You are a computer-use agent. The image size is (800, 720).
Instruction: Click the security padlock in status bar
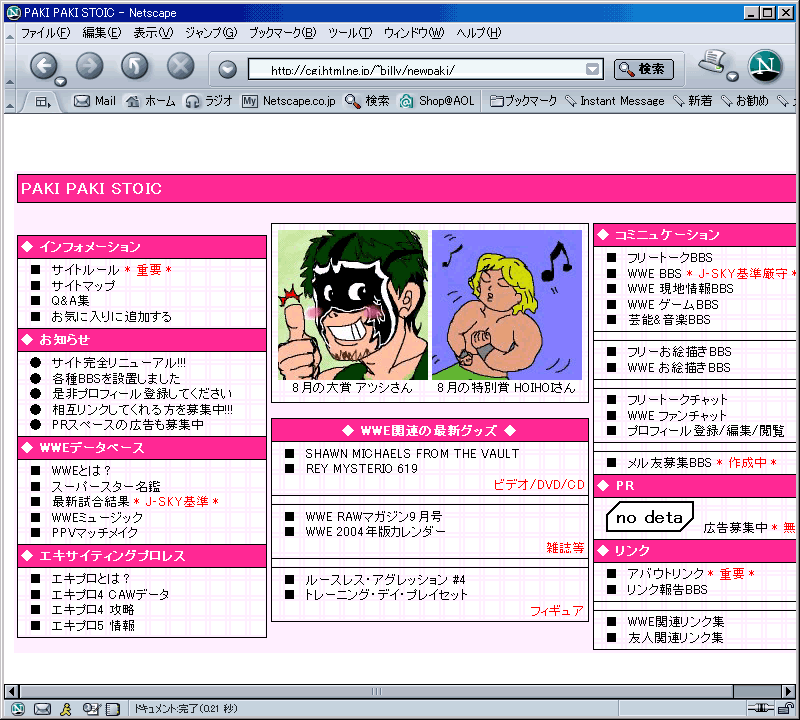coord(786,708)
